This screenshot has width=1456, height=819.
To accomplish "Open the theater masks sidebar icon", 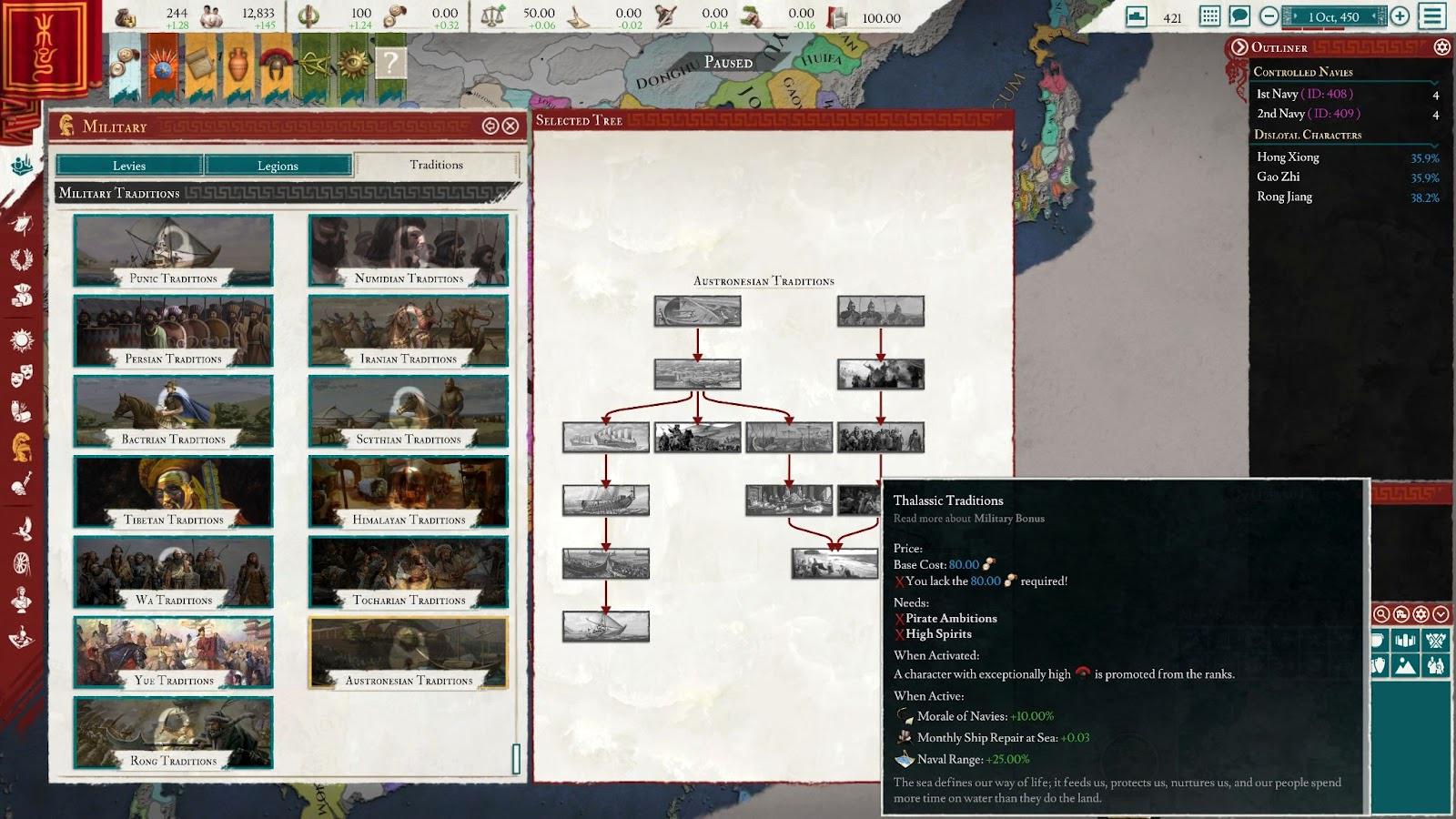I will (x=22, y=375).
